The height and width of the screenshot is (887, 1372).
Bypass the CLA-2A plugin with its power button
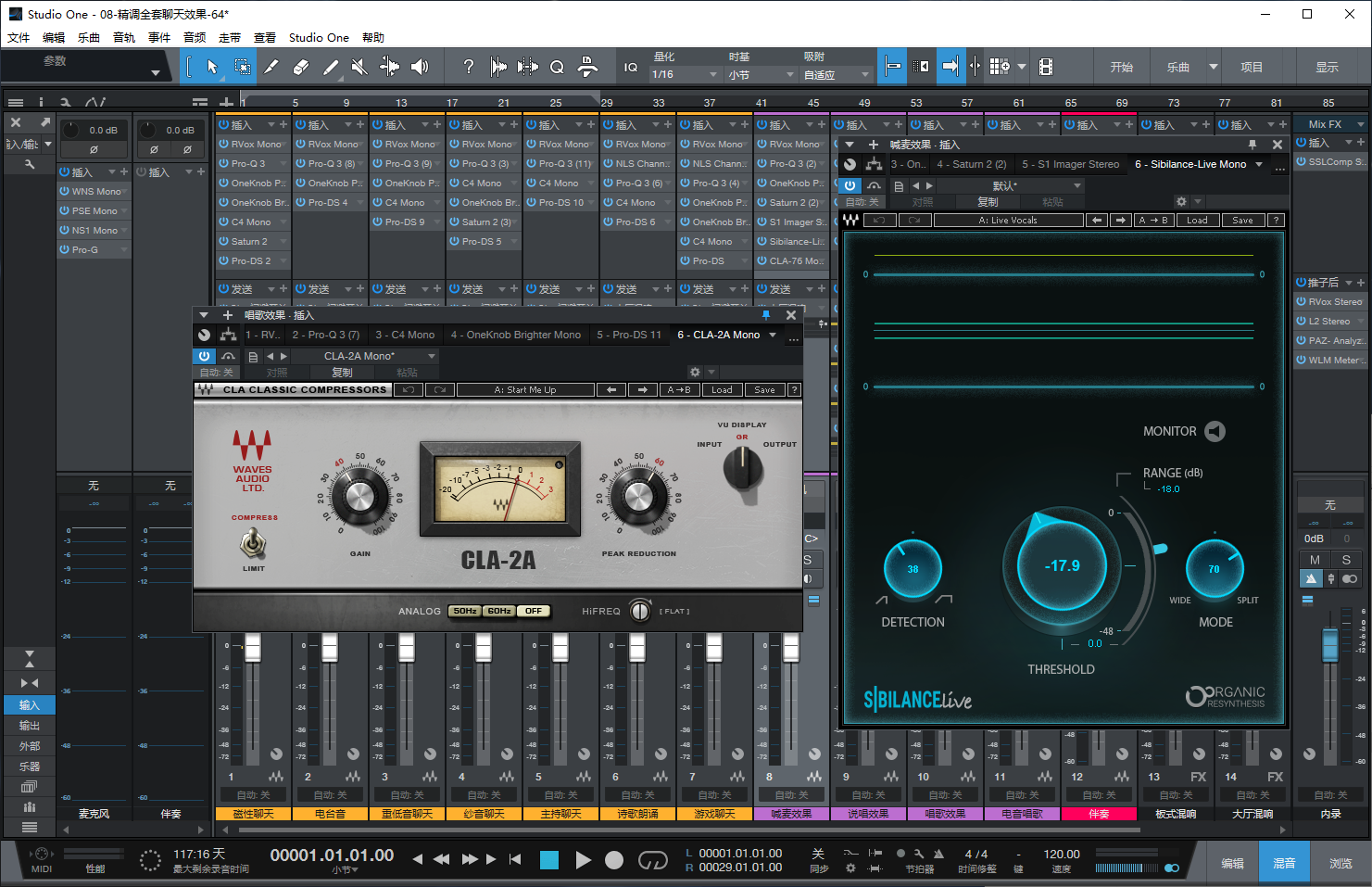(204, 356)
